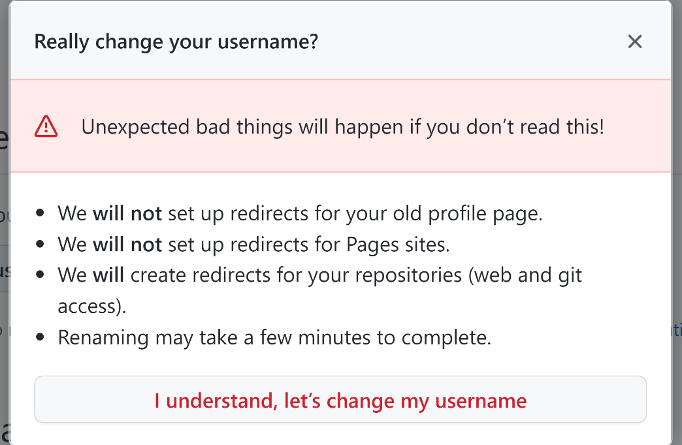Close the username change dialog

coord(635,42)
